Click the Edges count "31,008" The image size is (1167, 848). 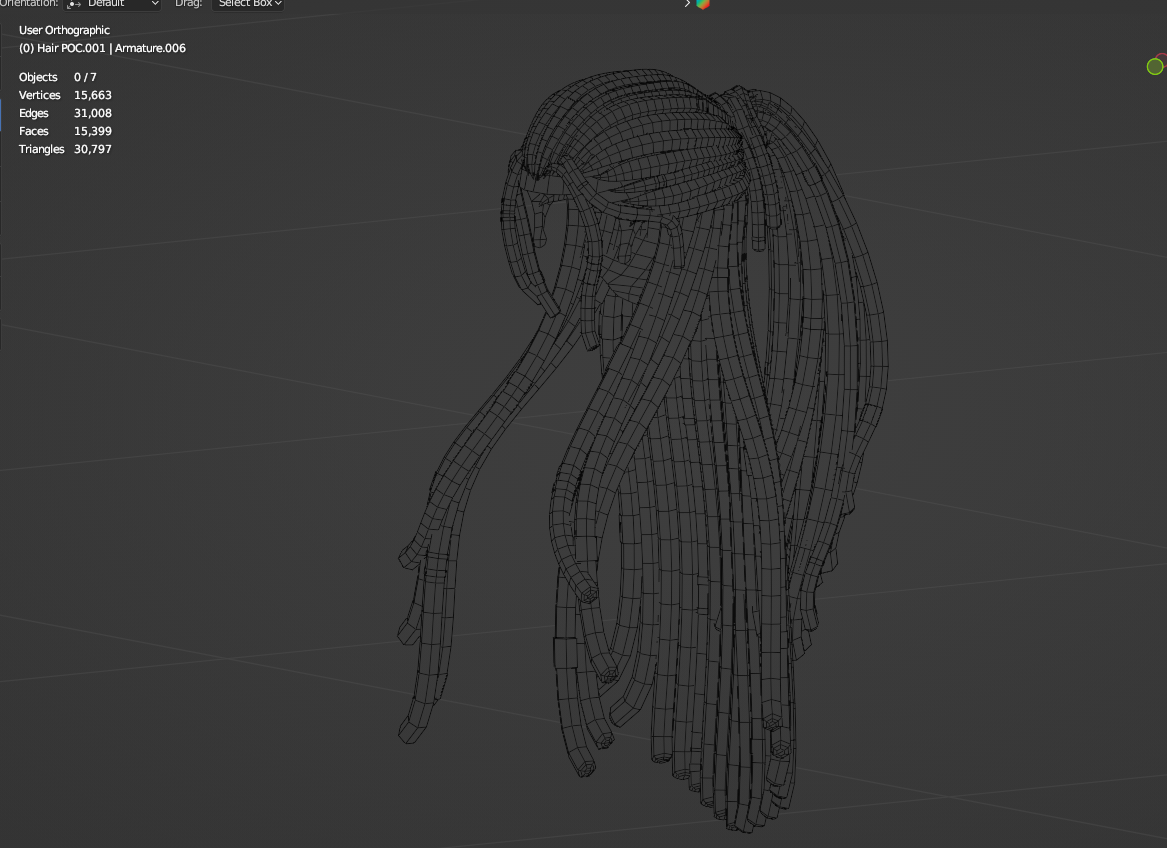click(x=92, y=113)
